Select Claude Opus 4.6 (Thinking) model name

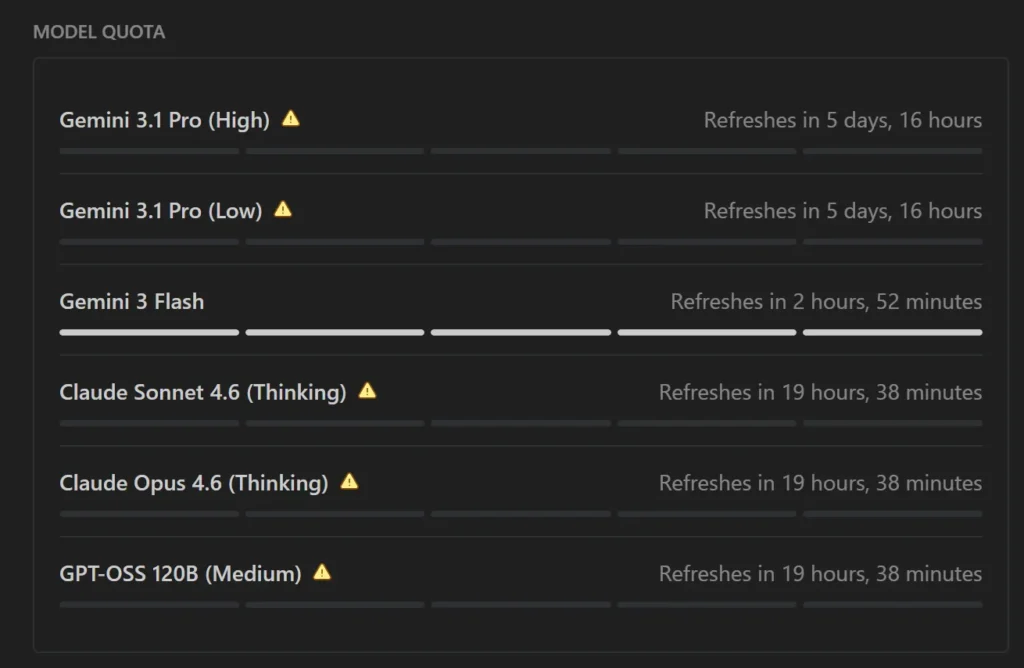click(x=194, y=483)
